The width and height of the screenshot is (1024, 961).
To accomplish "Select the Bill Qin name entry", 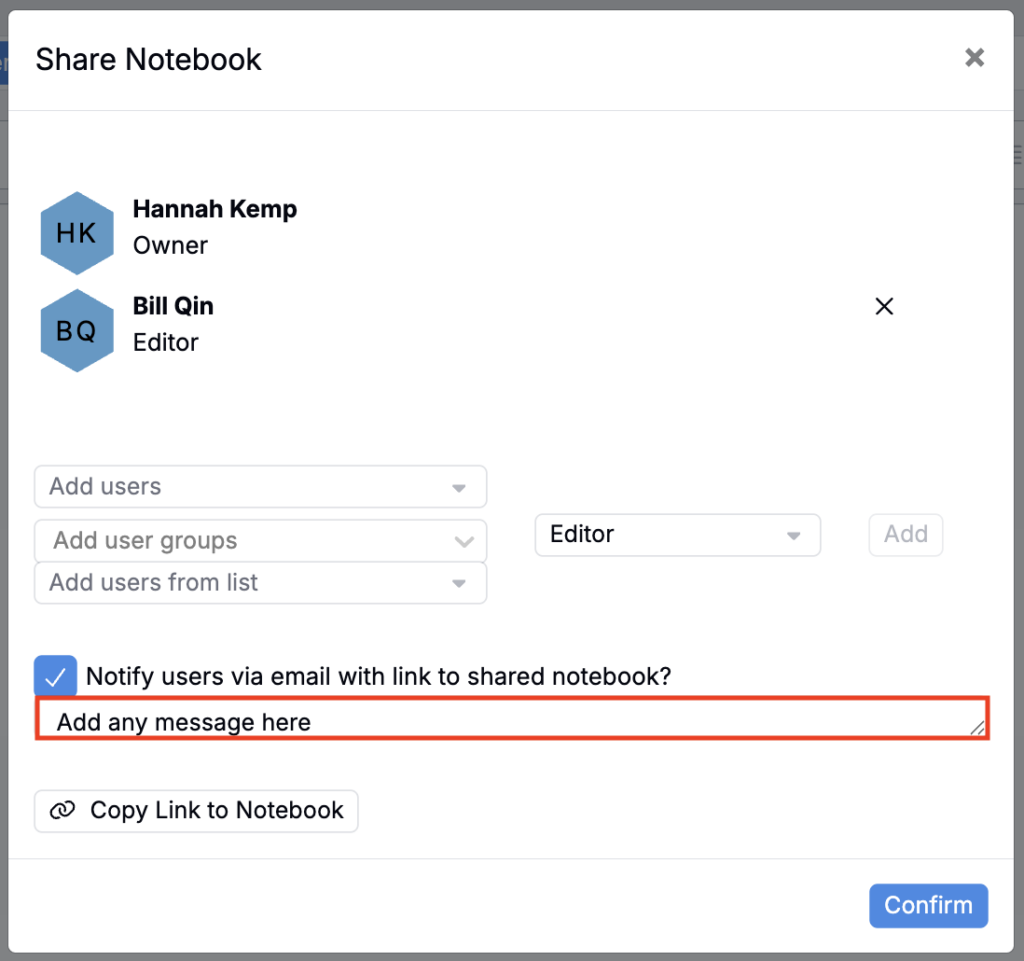I will point(173,306).
